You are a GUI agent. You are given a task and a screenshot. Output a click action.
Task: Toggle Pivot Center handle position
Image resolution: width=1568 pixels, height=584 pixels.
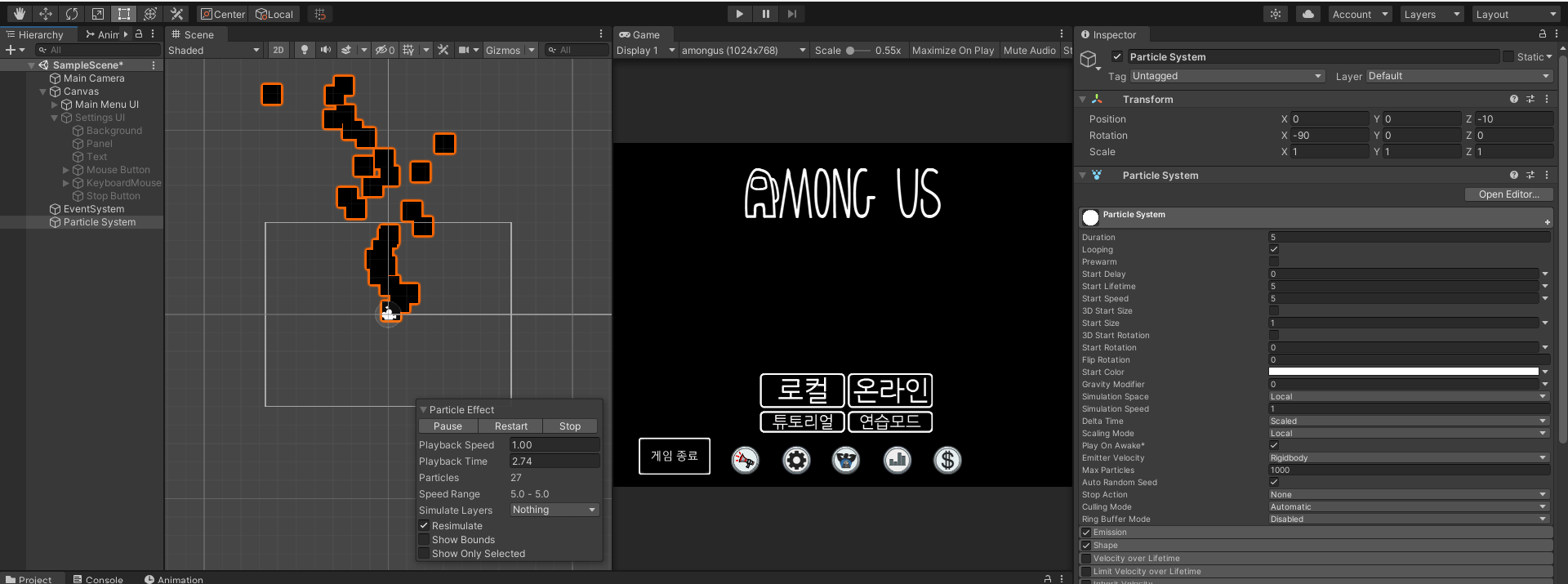click(223, 14)
